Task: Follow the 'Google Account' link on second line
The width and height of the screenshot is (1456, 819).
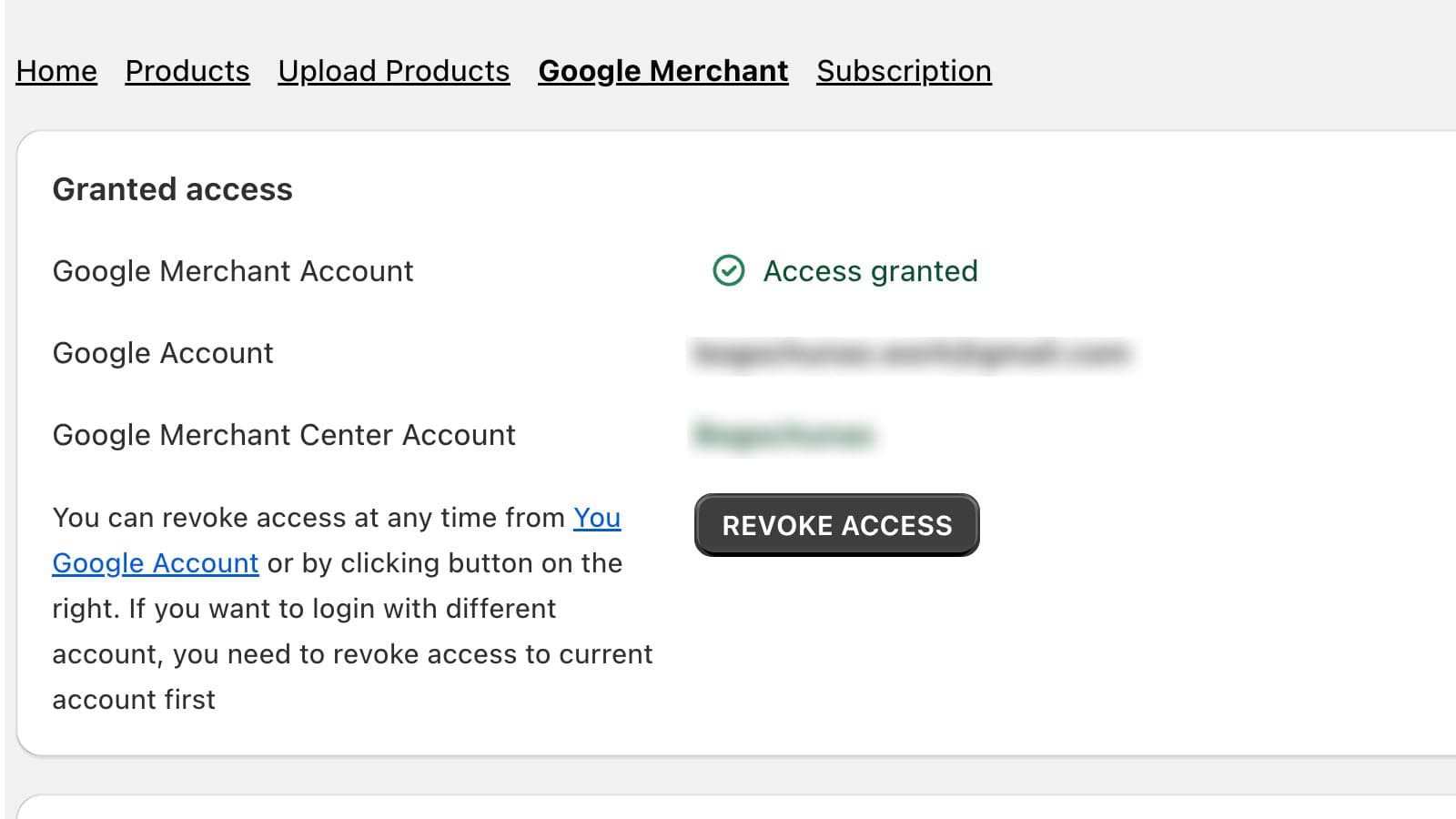Action: click(x=156, y=563)
